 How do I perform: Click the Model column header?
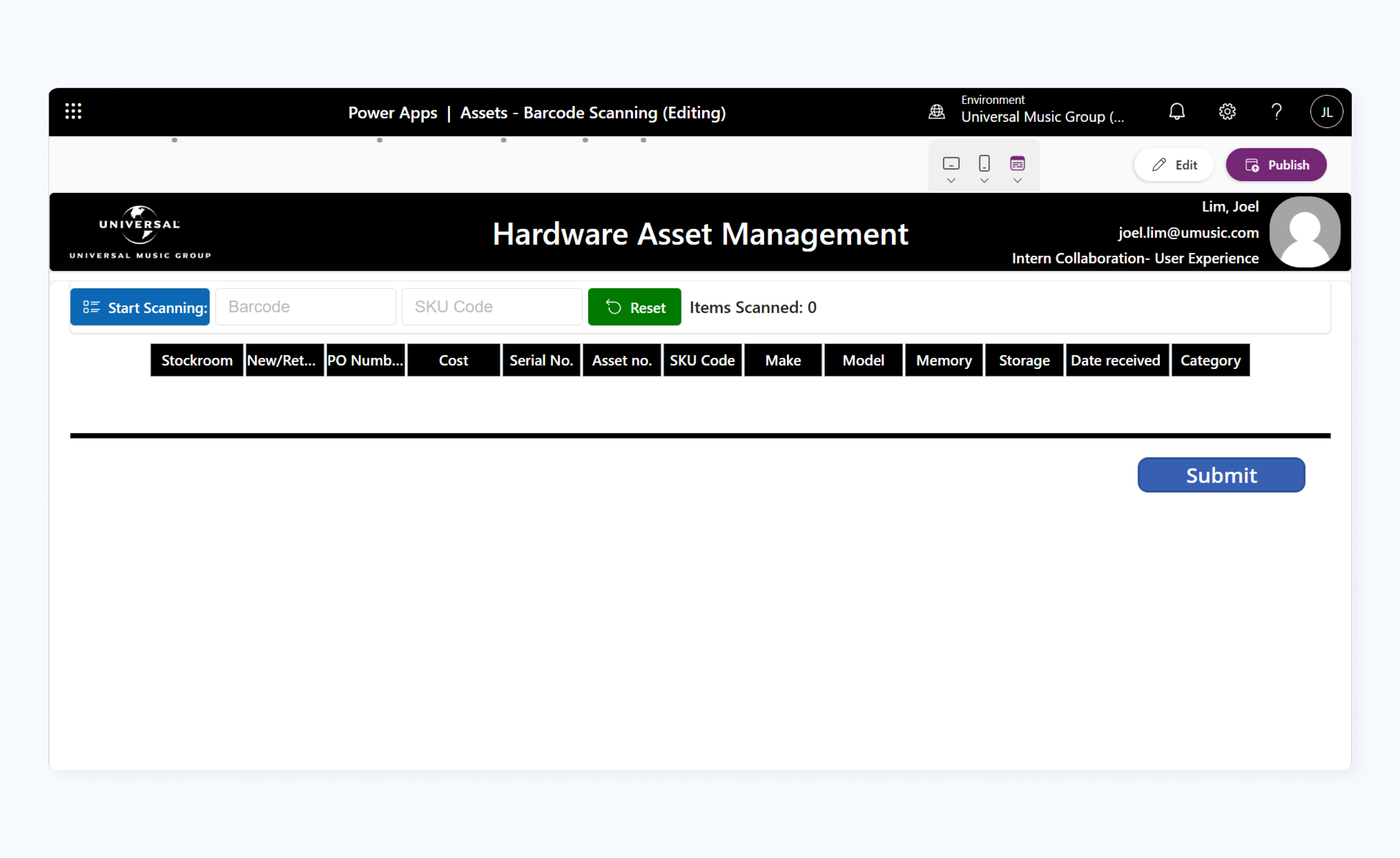coord(863,360)
